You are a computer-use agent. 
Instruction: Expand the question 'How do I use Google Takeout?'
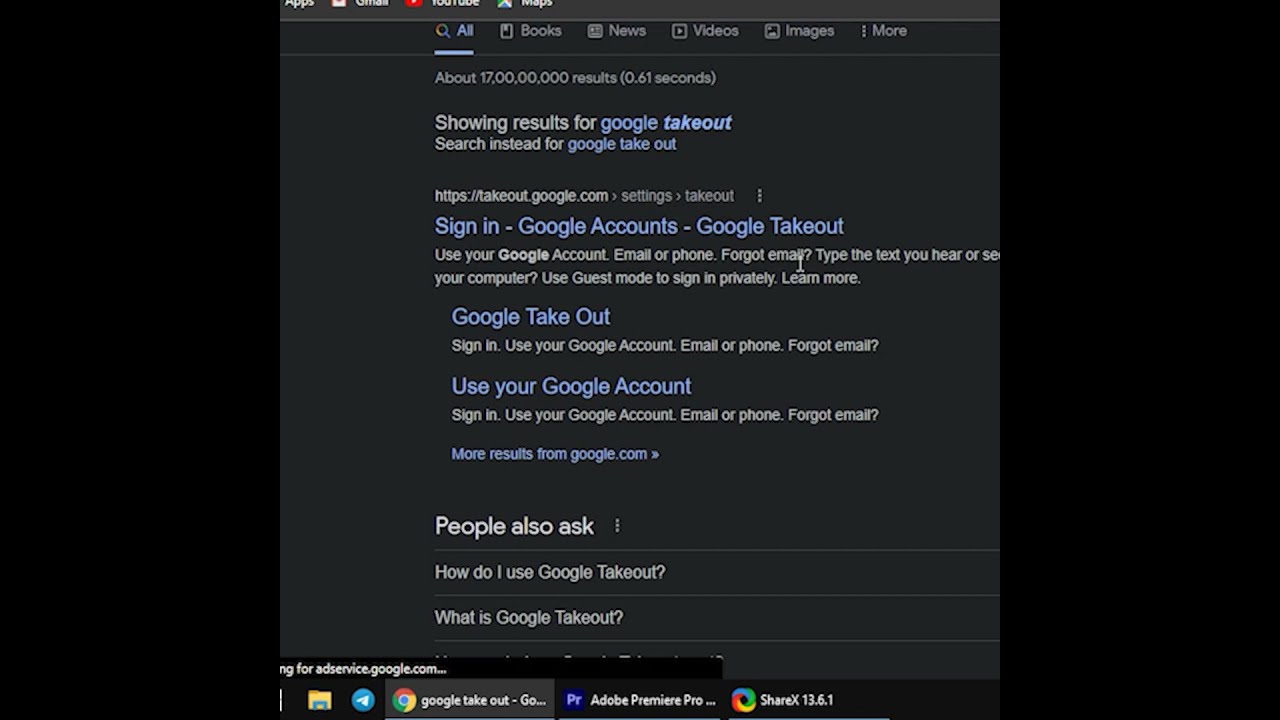point(717,572)
